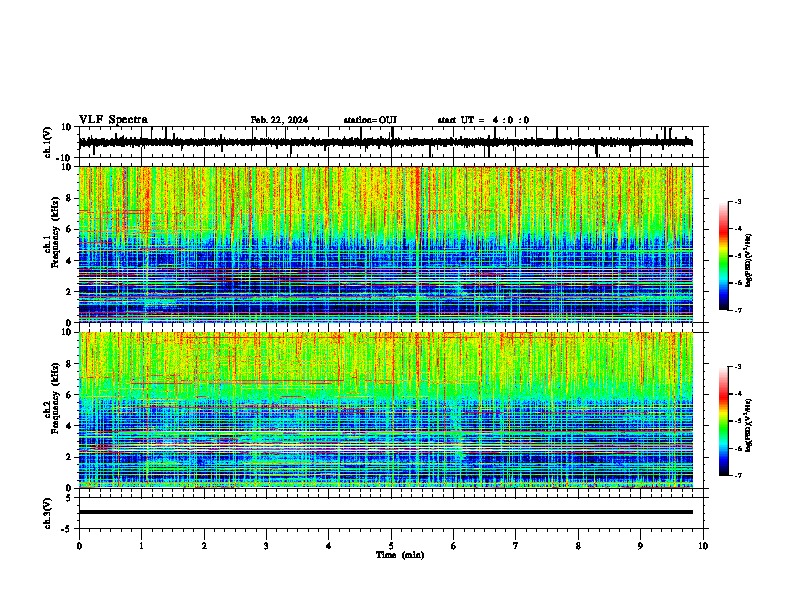792x612 pixels.
Task: Click the "start UT = 4 :0 :0" text
Action: click(x=483, y=120)
